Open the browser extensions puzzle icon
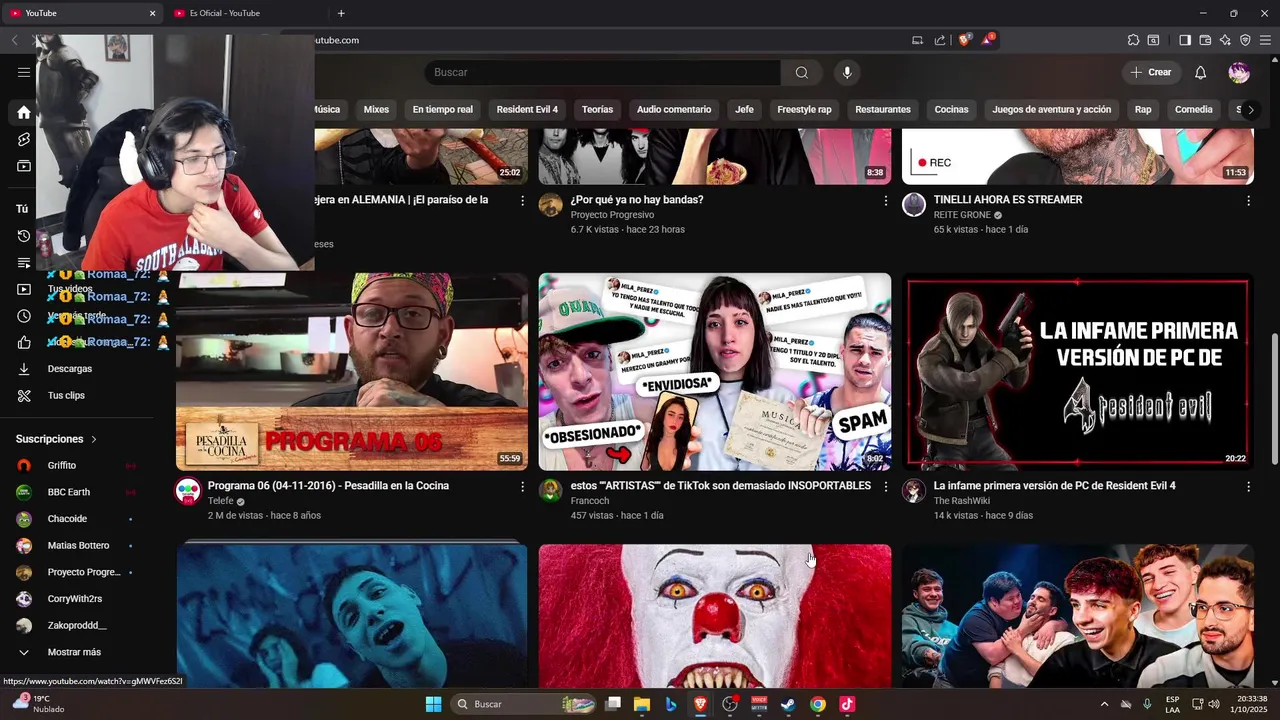The image size is (1280, 720). pos(1133,40)
